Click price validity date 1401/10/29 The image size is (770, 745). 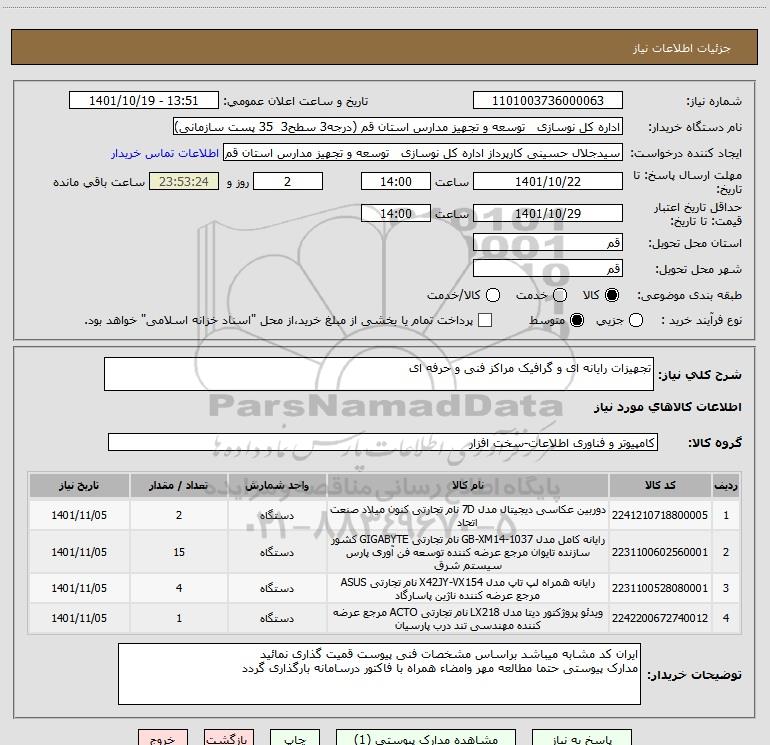tap(548, 214)
